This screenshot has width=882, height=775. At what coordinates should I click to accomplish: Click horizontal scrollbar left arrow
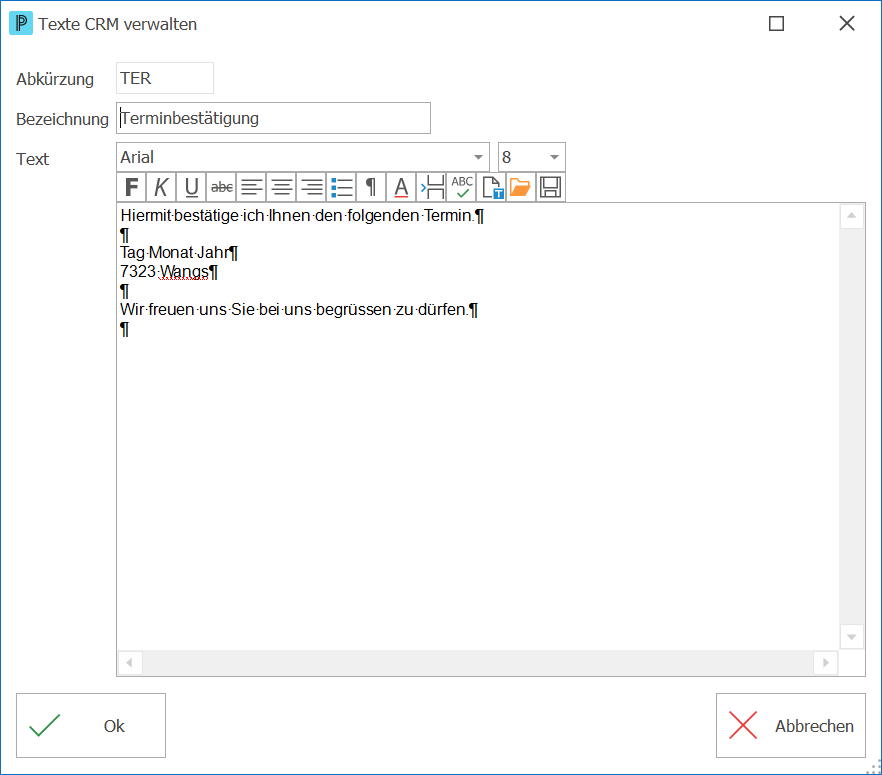(x=130, y=663)
